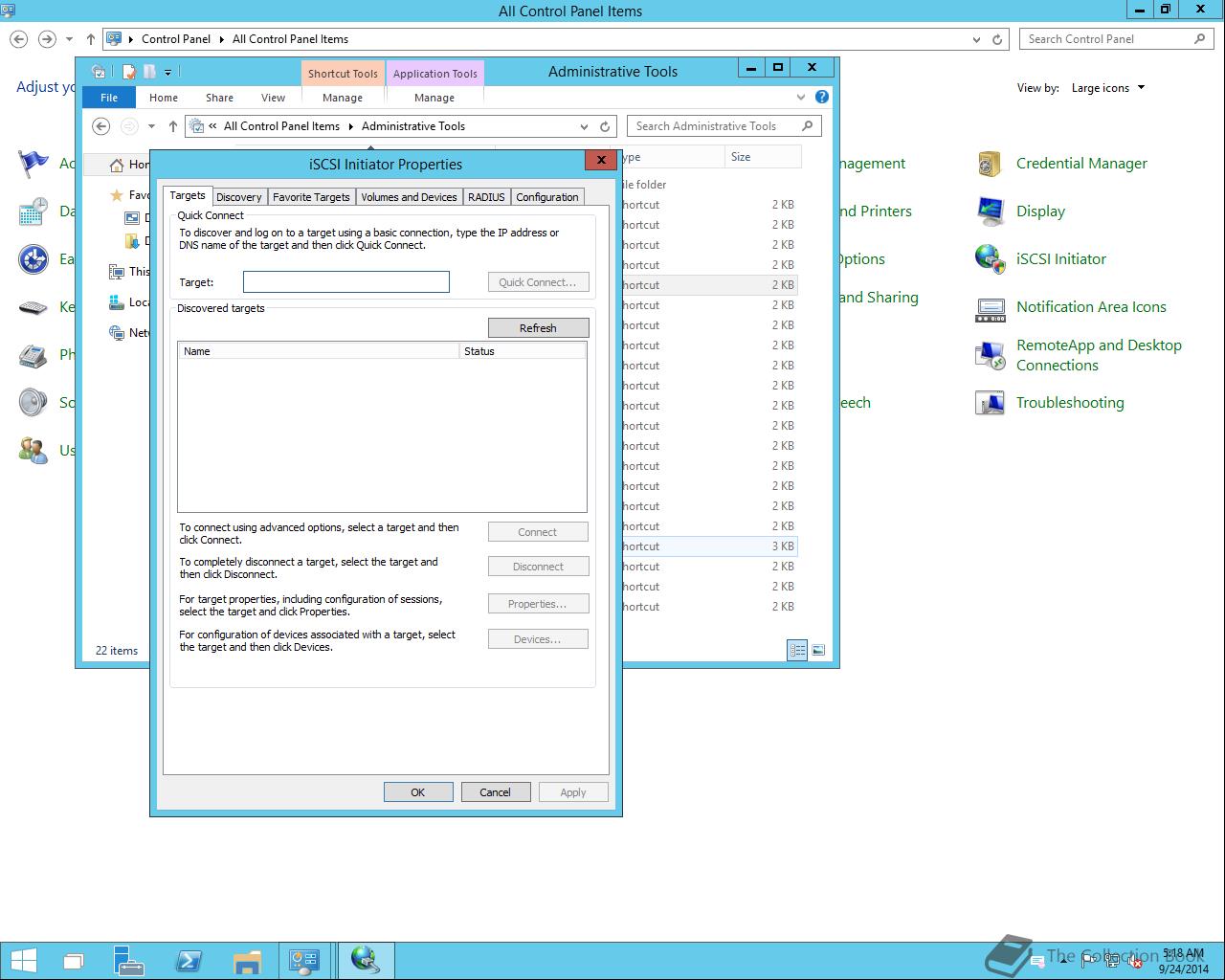Open iSCSI Initiator from Control Panel list
1225x980 pixels.
coord(1060,259)
